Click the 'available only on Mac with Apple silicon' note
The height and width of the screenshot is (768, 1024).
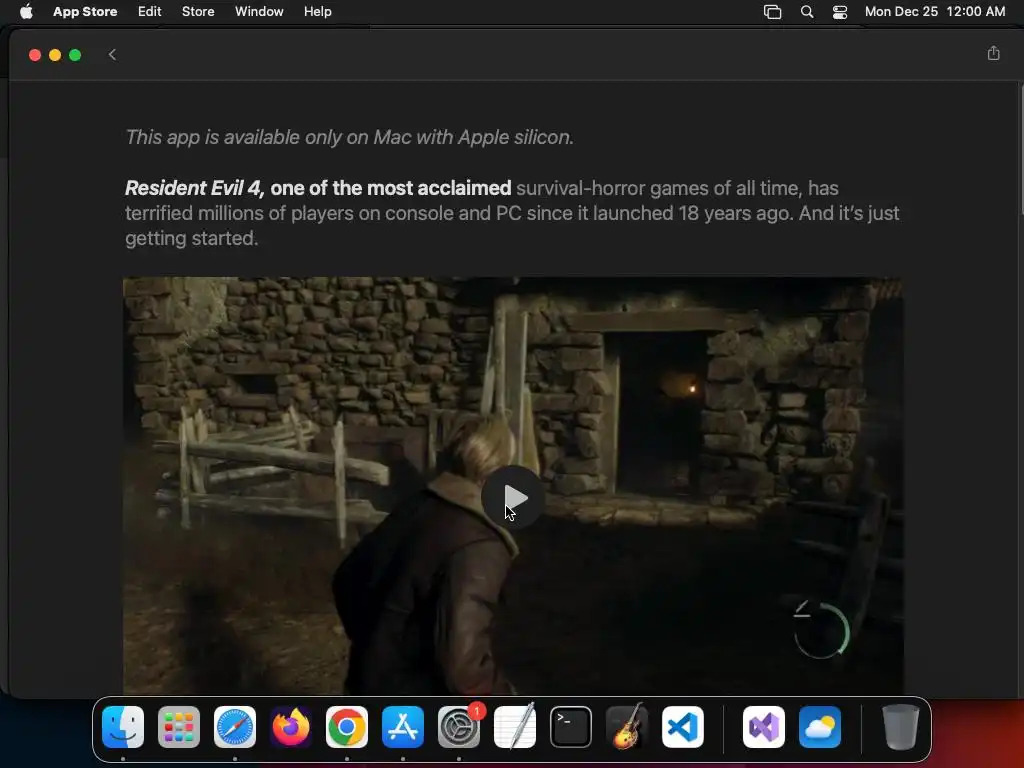(x=349, y=137)
